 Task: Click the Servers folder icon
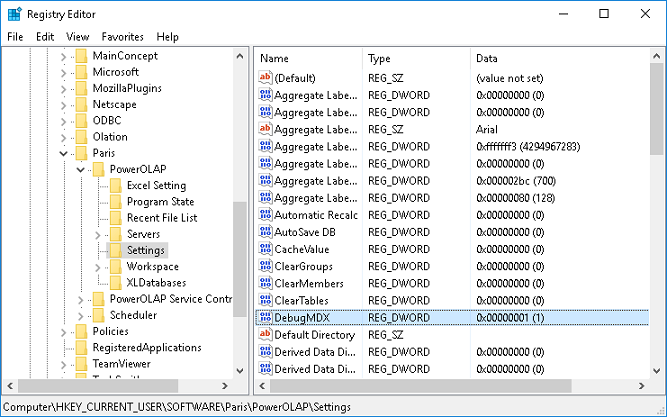(115, 234)
